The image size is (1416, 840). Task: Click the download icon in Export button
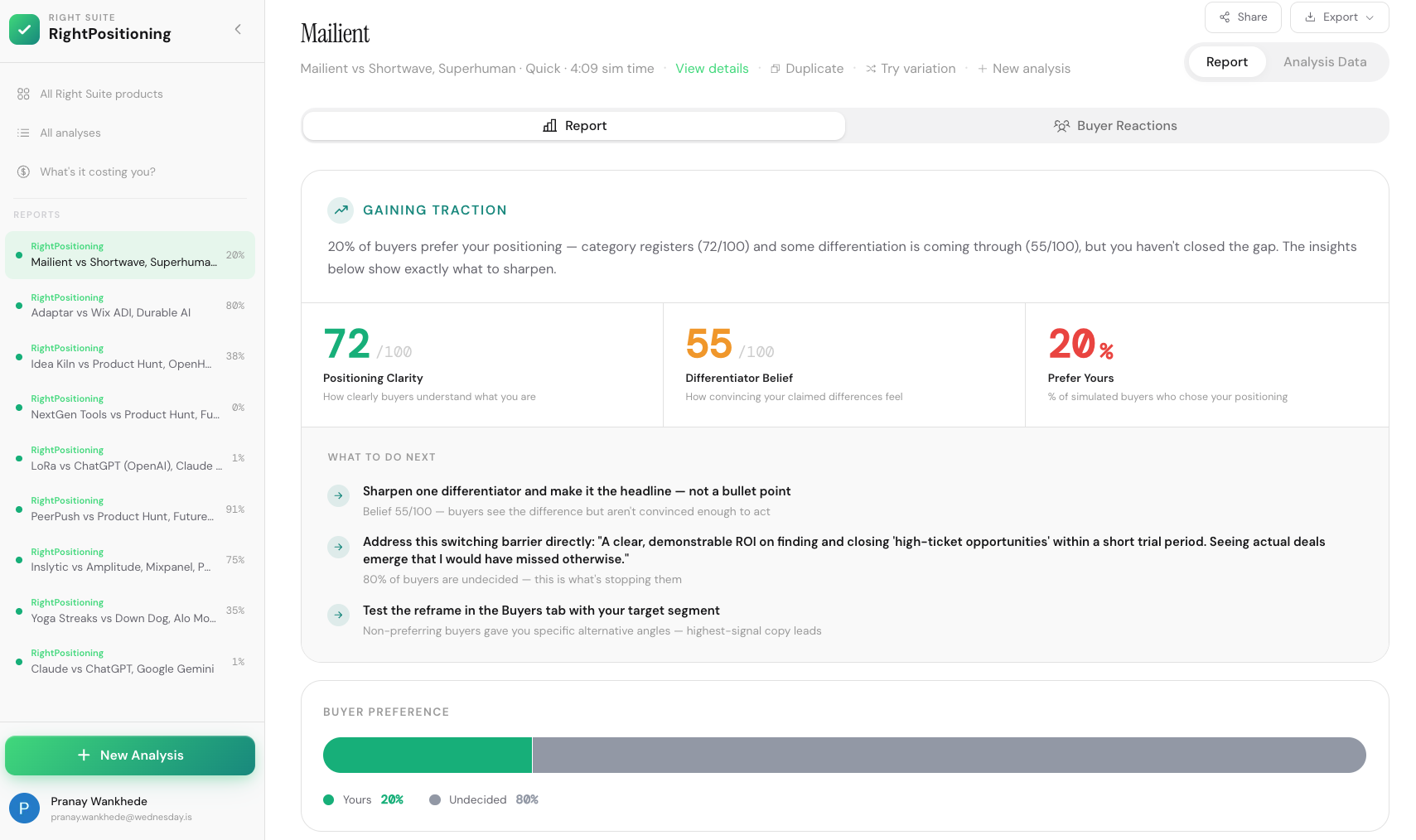[x=1310, y=17]
